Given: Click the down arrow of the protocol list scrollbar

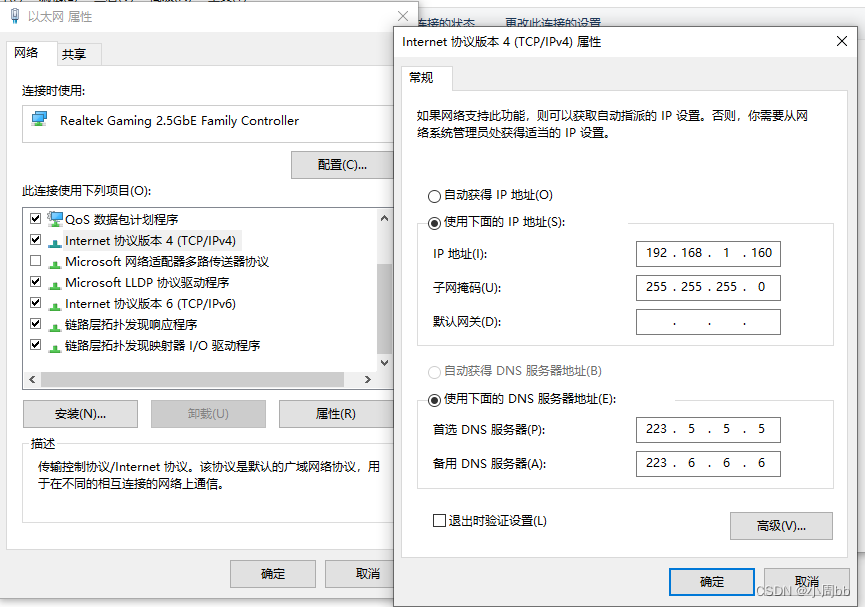Looking at the screenshot, I should (x=384, y=362).
